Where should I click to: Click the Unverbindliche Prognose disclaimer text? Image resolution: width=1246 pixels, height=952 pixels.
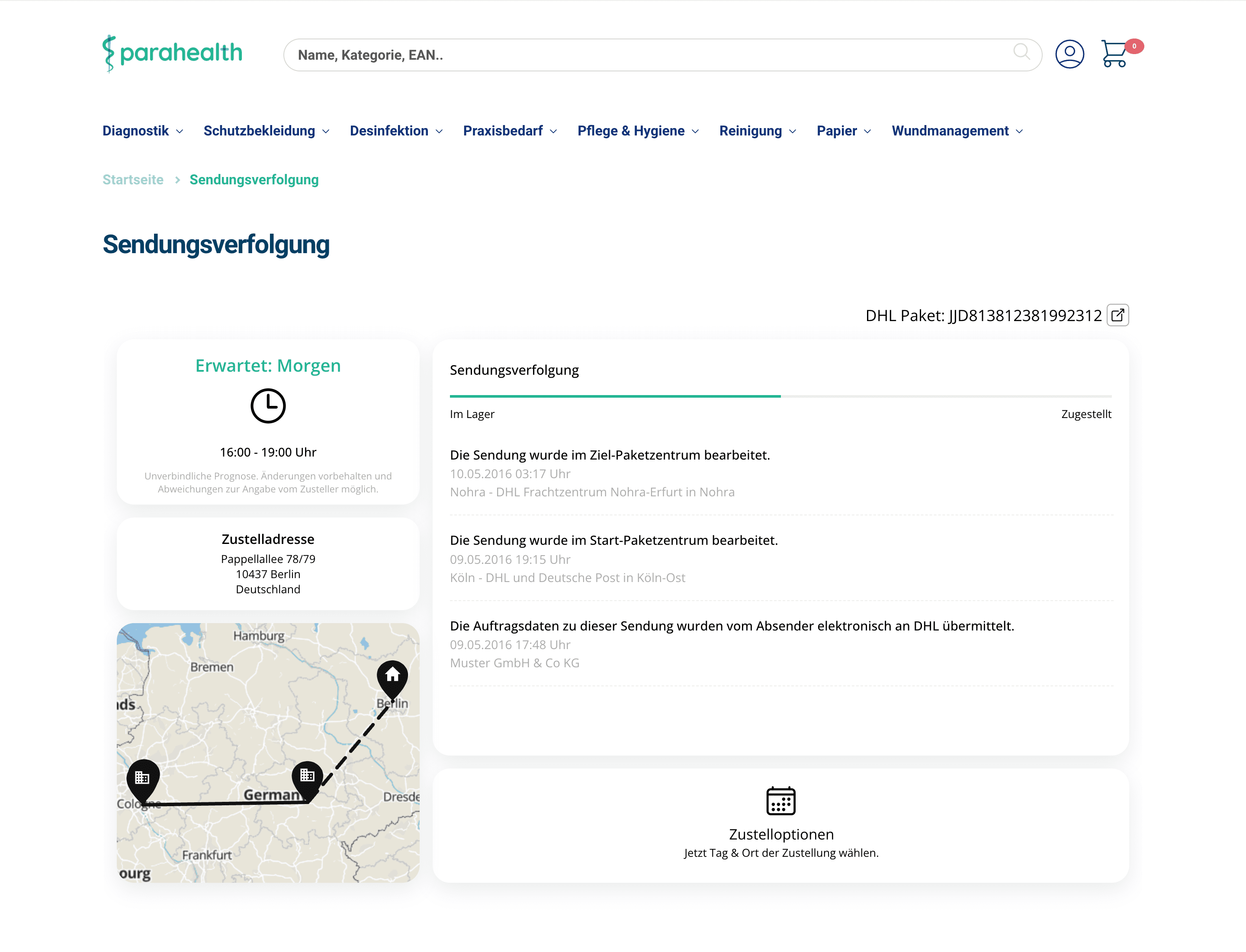click(268, 482)
